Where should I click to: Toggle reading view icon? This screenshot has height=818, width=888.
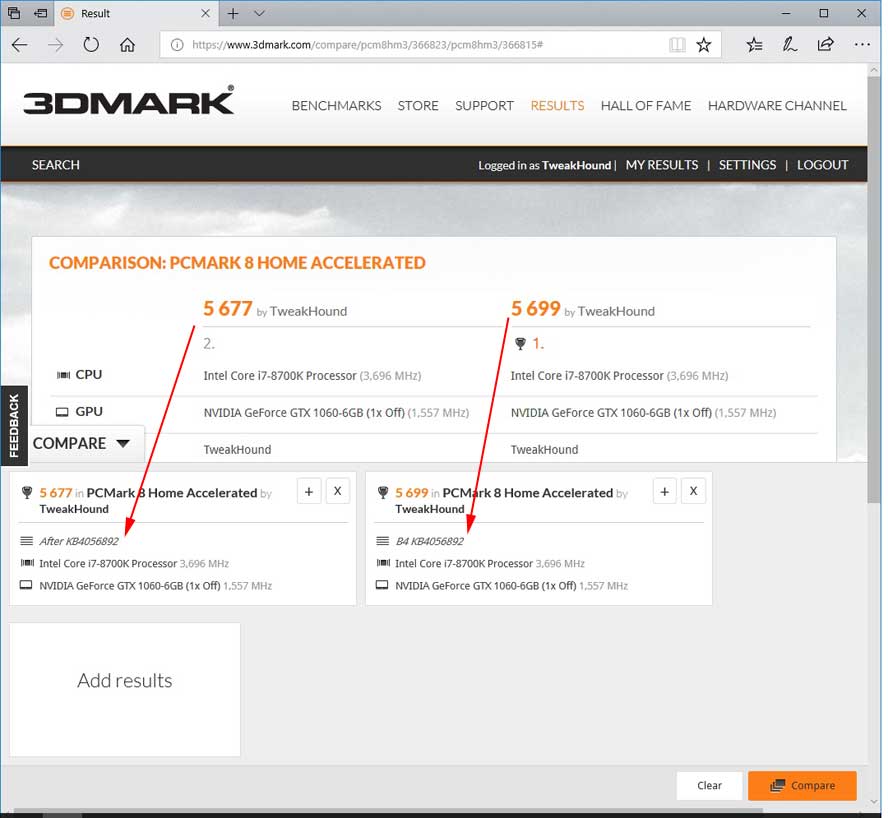pyautogui.click(x=677, y=45)
